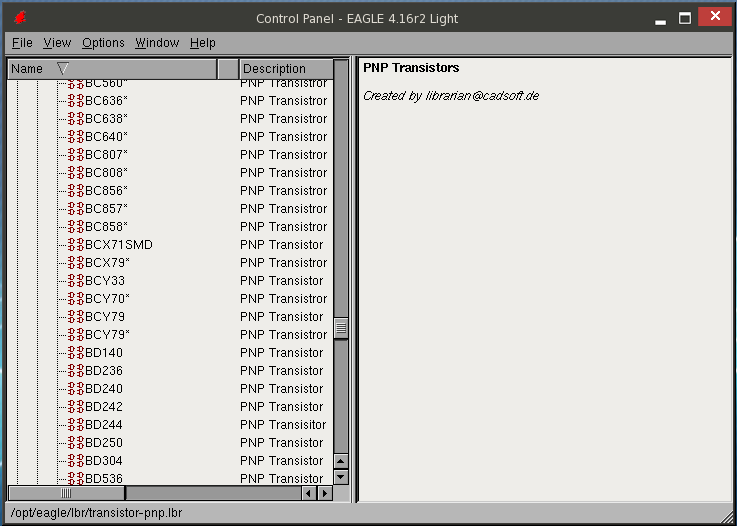This screenshot has height=526, width=737.
Task: Click 'PNP Transistor' description of BCY33
Action: point(282,281)
